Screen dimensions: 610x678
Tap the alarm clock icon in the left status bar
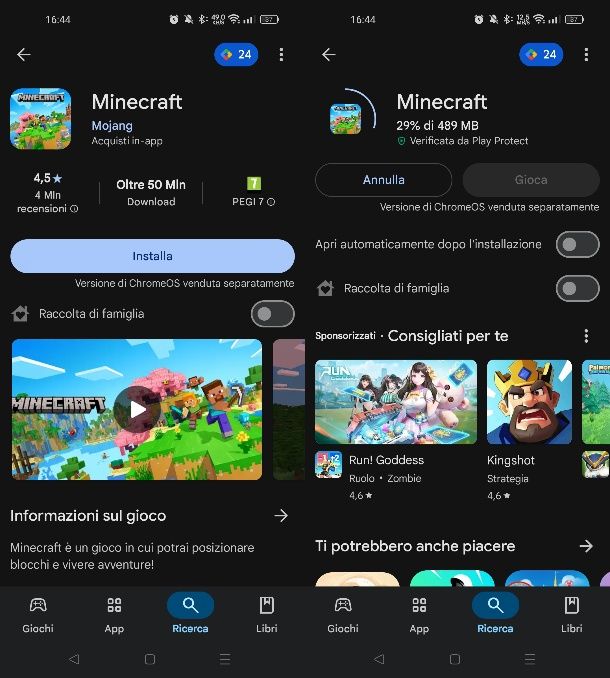click(174, 19)
